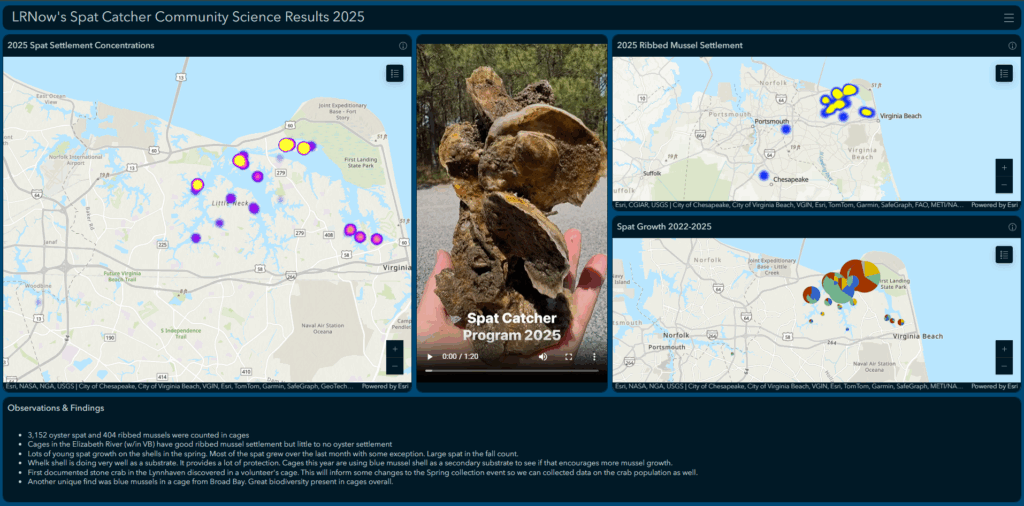Open the dashboard hamburger menu
The image size is (1024, 506).
pyautogui.click(x=1008, y=17)
